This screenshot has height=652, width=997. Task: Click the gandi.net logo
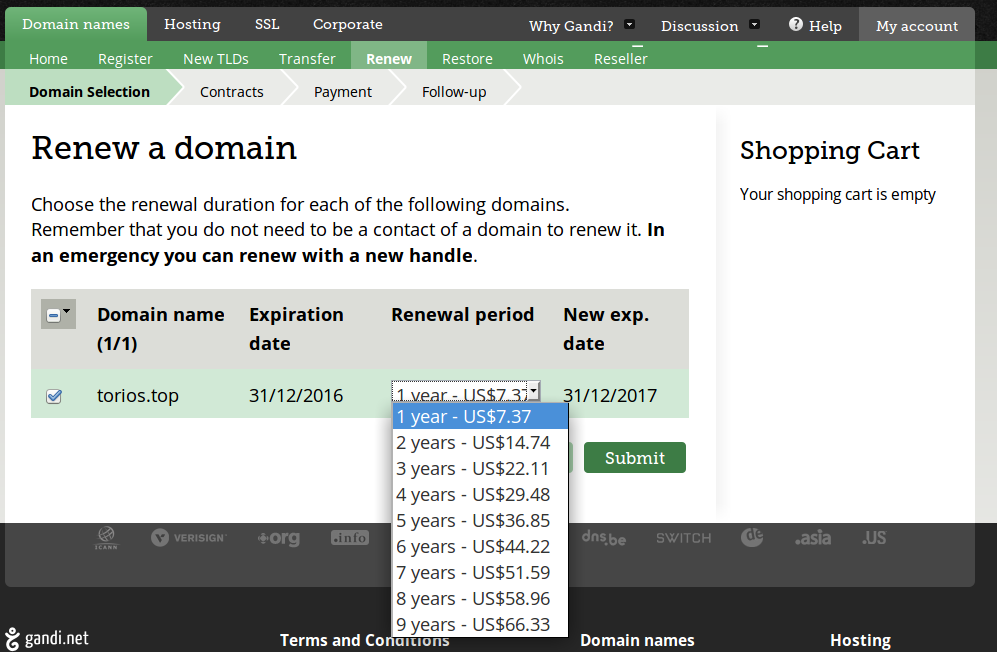click(47, 638)
